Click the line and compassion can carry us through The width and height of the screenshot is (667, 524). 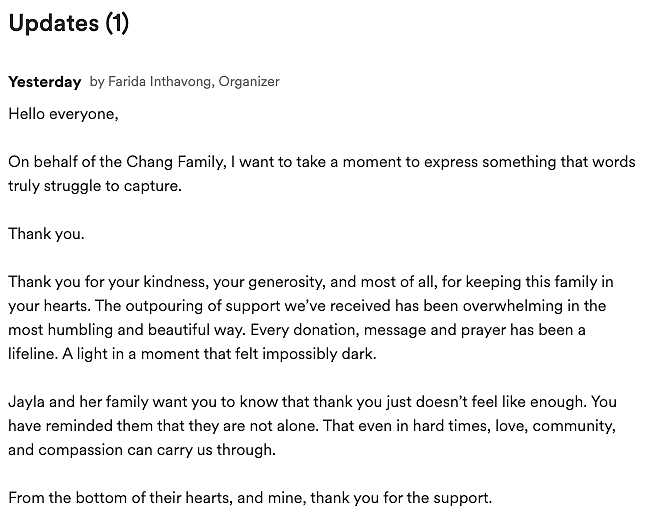click(x=142, y=450)
